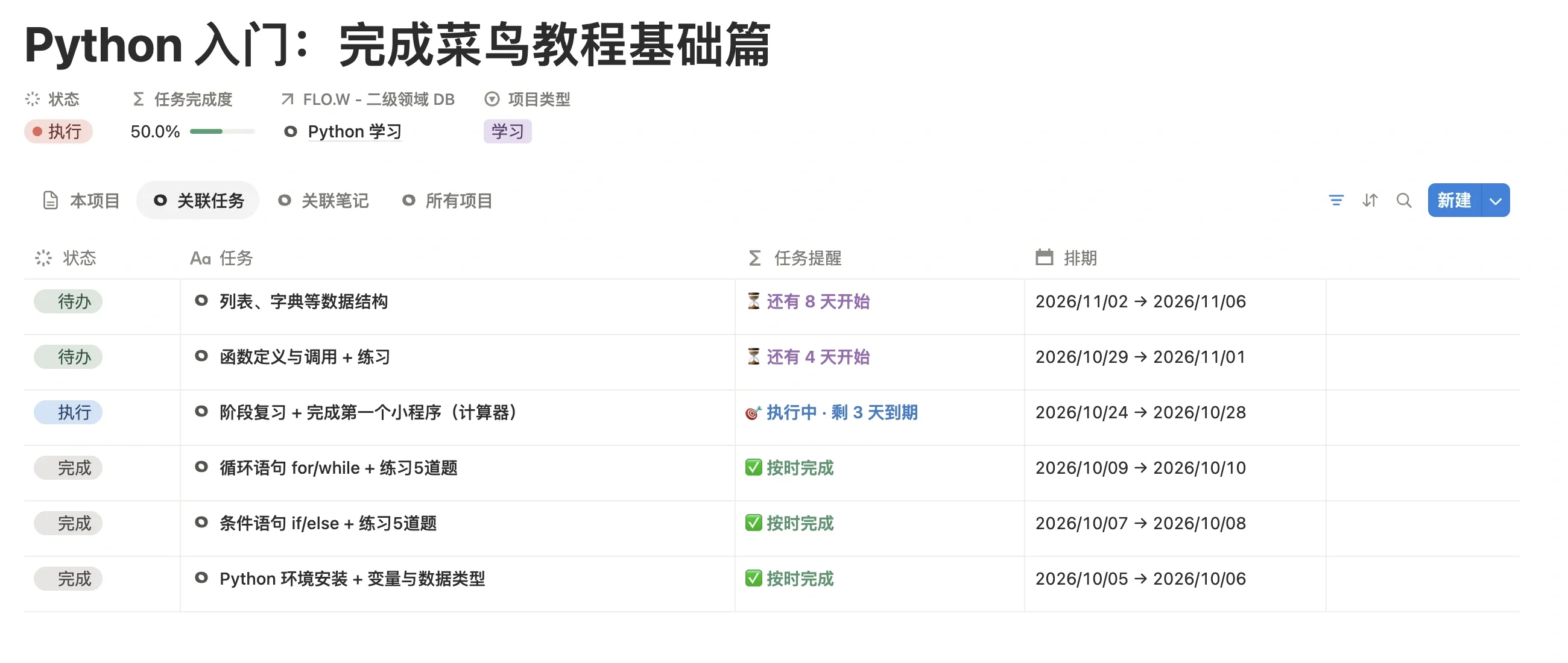This screenshot has height=663, width=1568.
Task: Open 待办 status of 列表、字典等数据结构 row
Action: [68, 302]
